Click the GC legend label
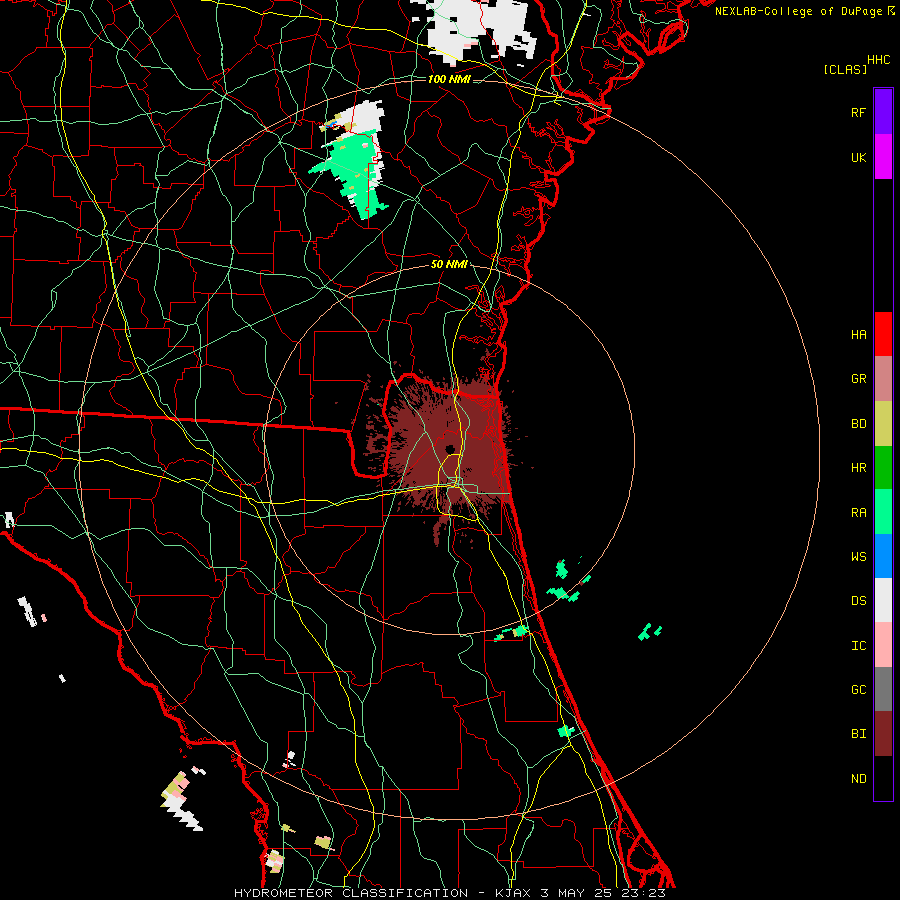Image resolution: width=900 pixels, height=900 pixels. pyautogui.click(x=858, y=690)
